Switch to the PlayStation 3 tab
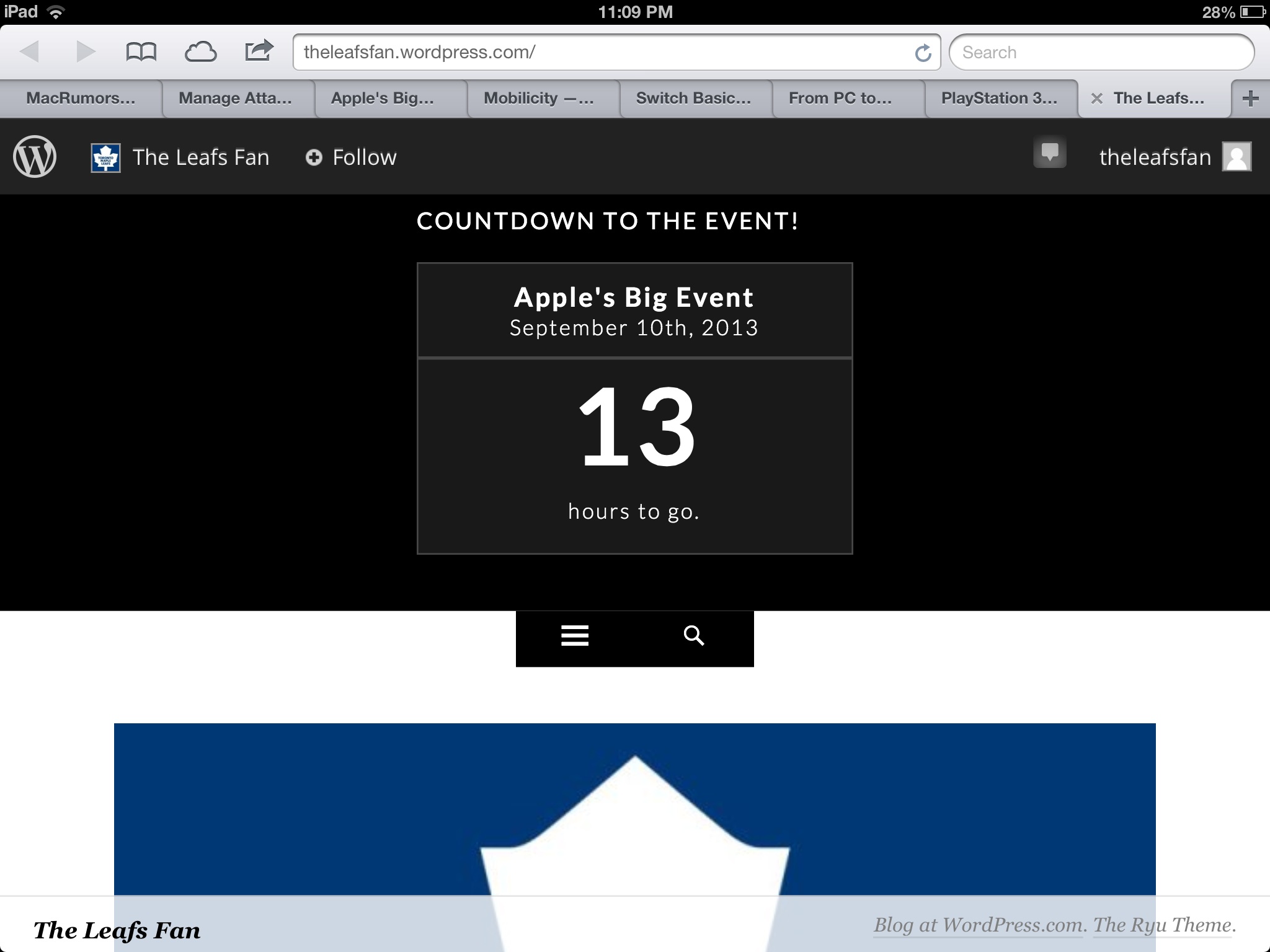Viewport: 1270px width, 952px height. 999,99
